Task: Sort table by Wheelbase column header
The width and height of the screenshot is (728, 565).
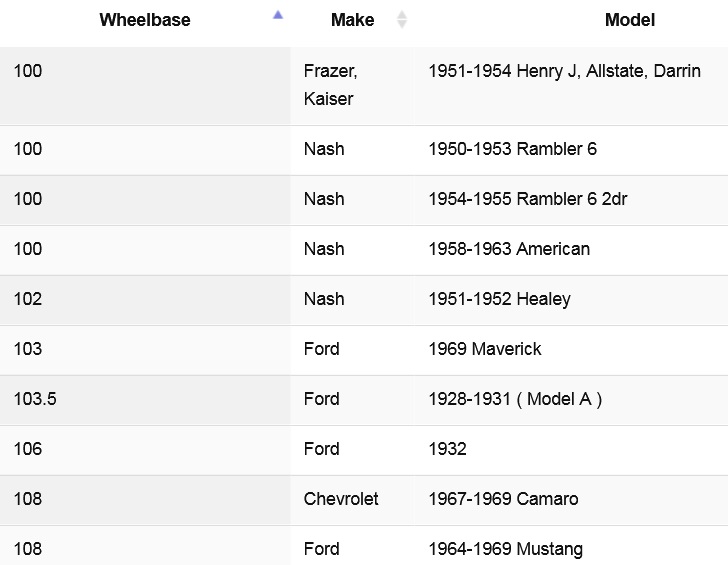Action: point(145,20)
